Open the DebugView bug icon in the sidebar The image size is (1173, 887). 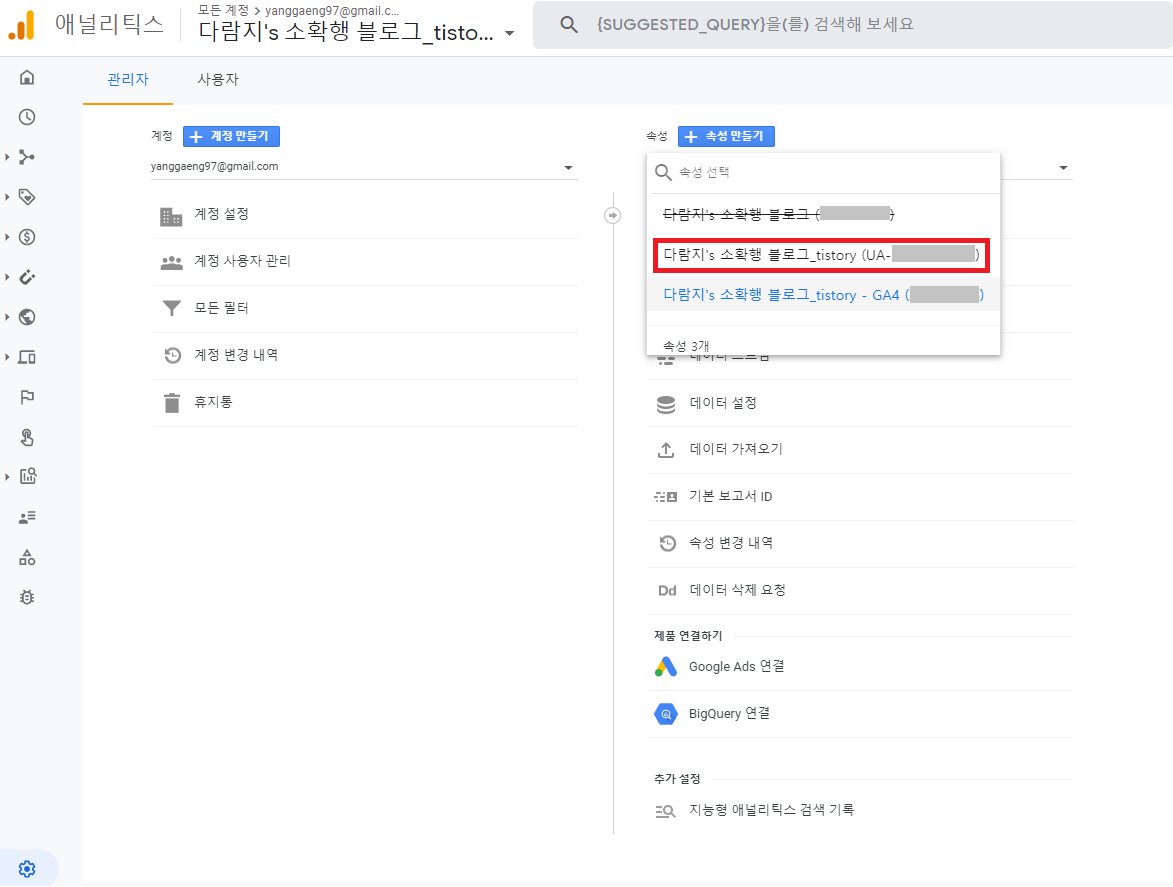(27, 597)
